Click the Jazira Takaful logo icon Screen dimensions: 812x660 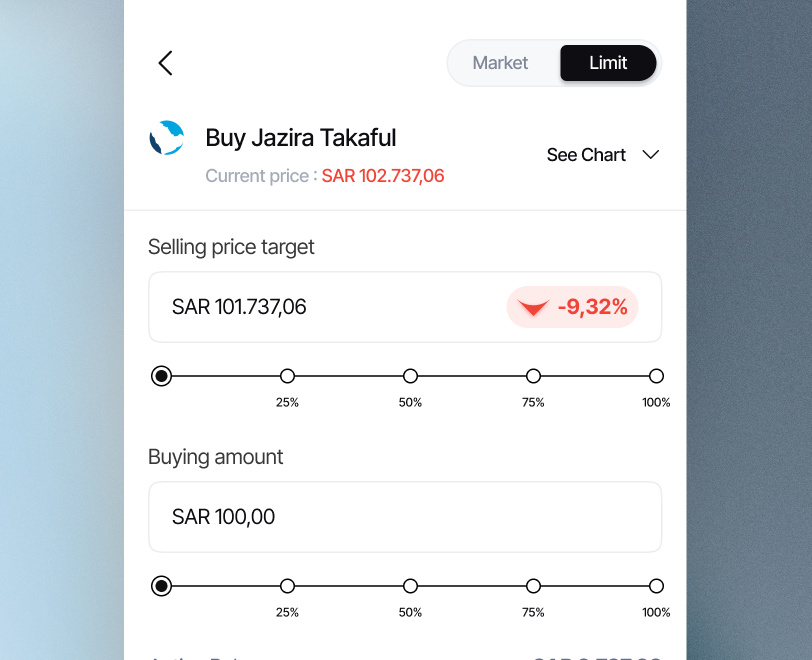pyautogui.click(x=167, y=138)
